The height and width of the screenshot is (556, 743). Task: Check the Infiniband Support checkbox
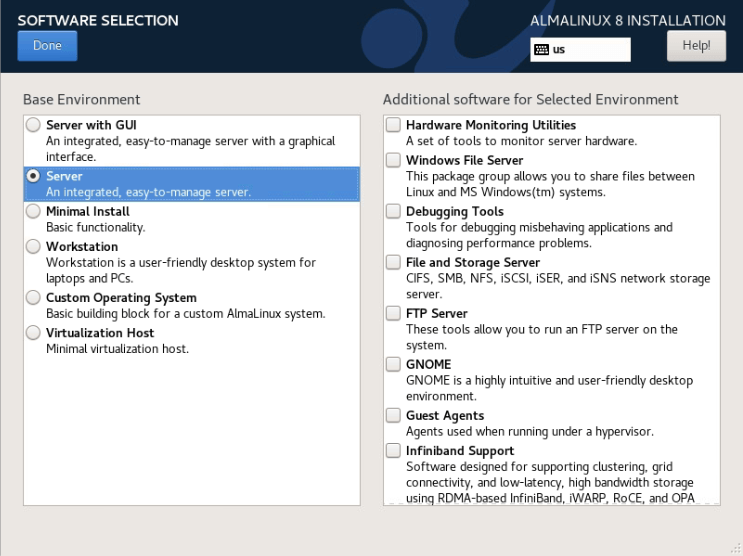pyautogui.click(x=393, y=450)
